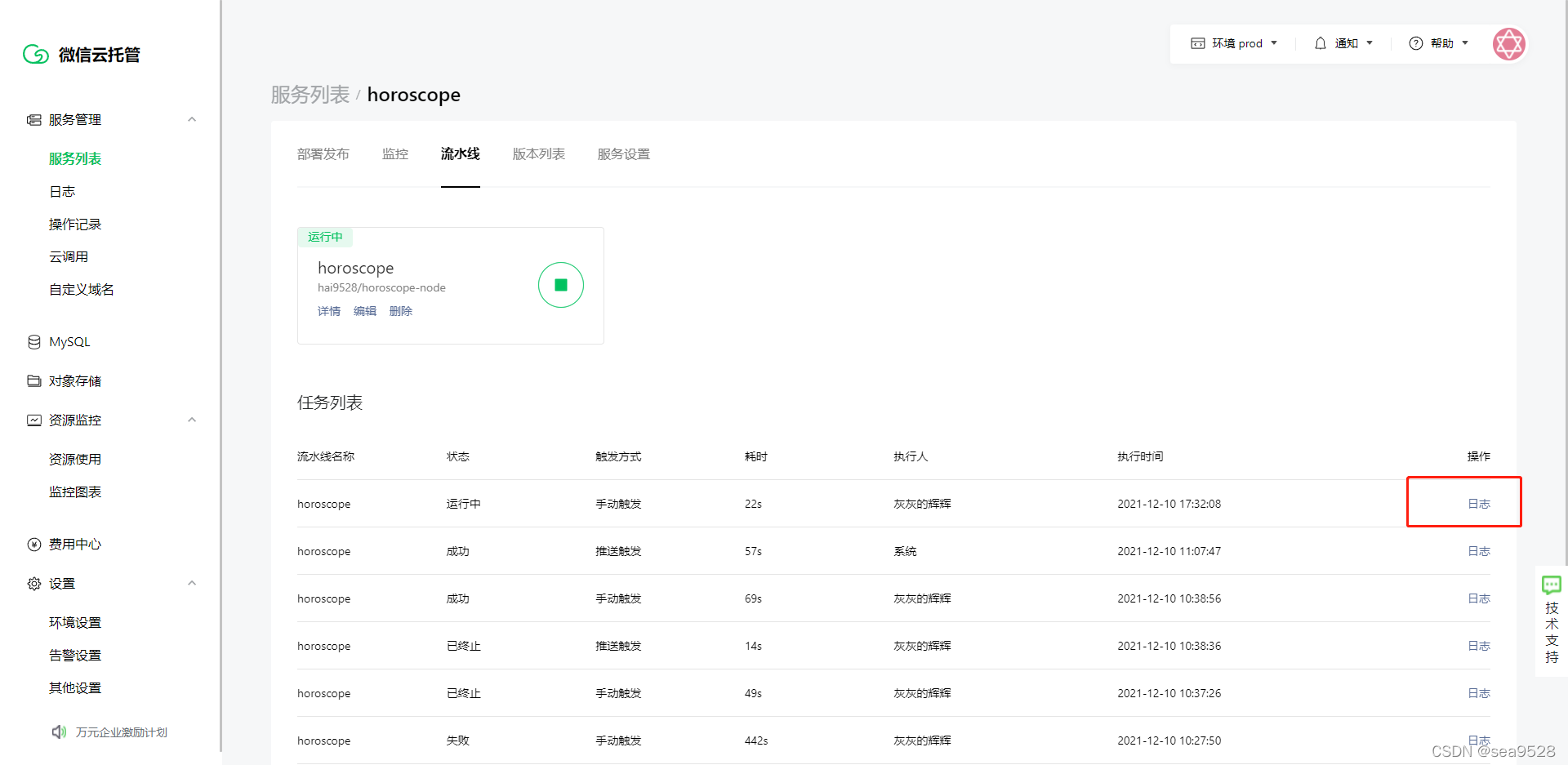Click 详情 on the horoscope card
Image resolution: width=1568 pixels, height=765 pixels.
coord(329,311)
